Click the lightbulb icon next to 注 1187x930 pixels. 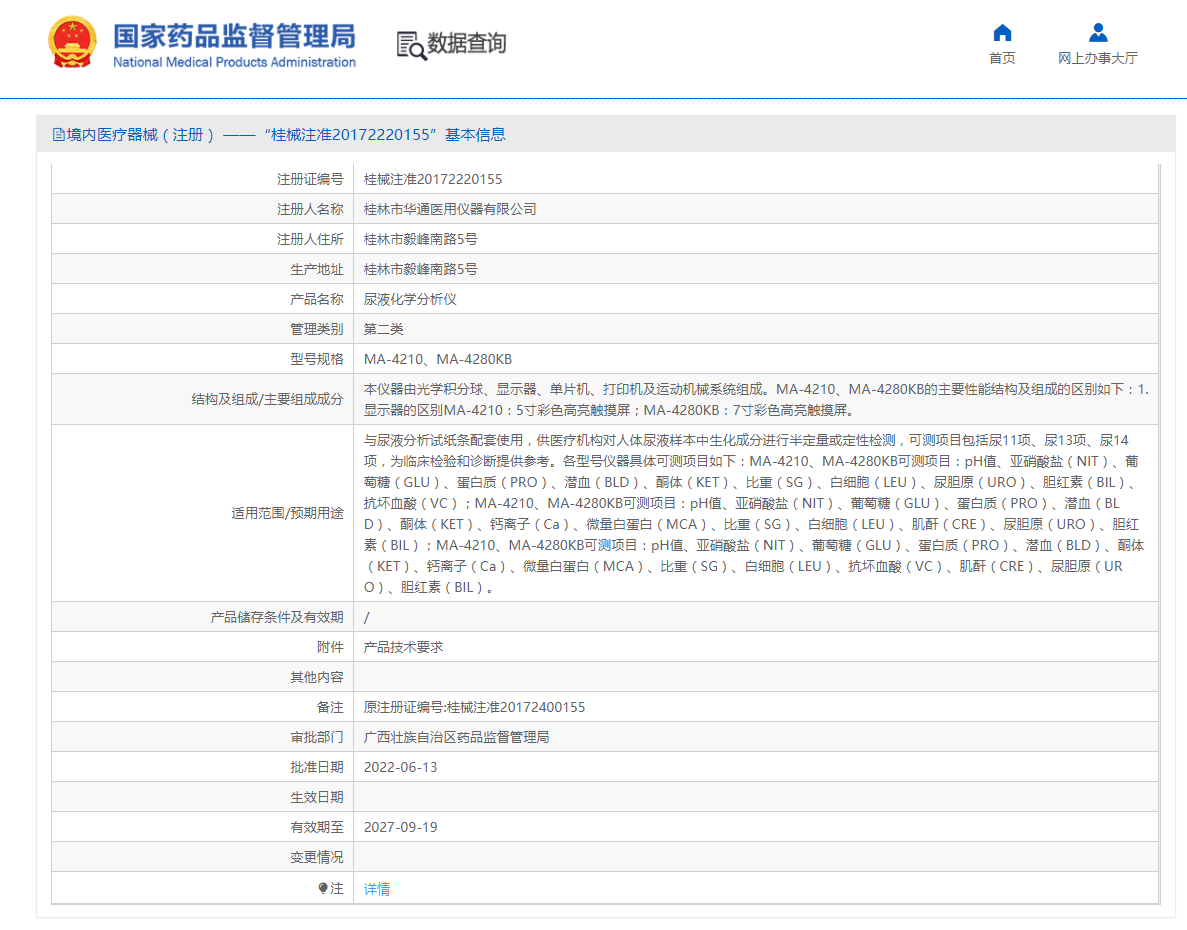pos(323,888)
